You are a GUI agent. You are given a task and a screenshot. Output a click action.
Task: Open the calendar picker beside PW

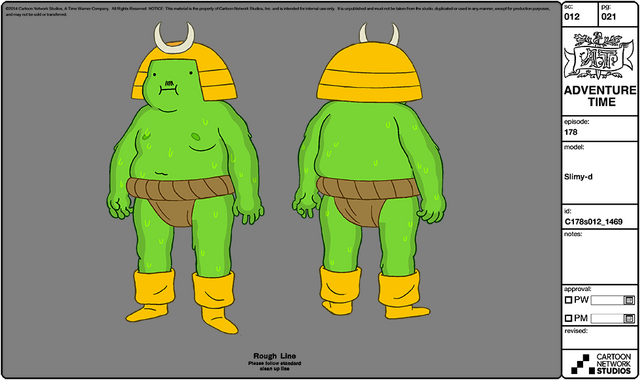point(629,300)
